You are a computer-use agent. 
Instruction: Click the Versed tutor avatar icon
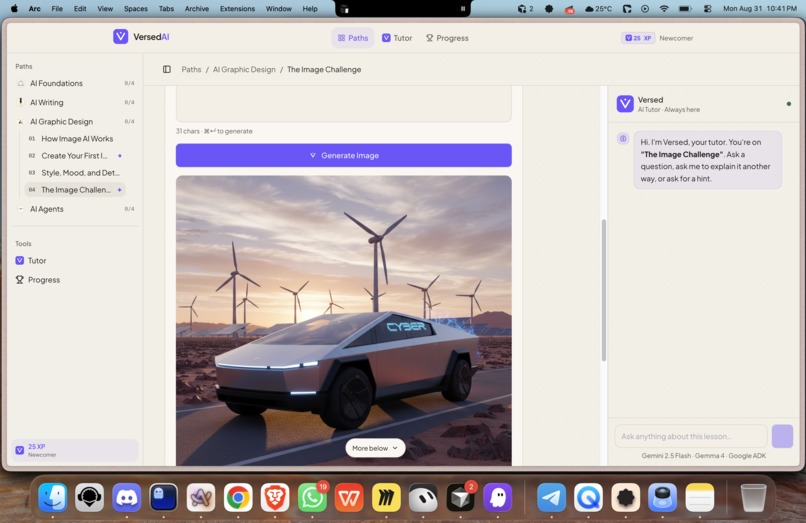625,104
